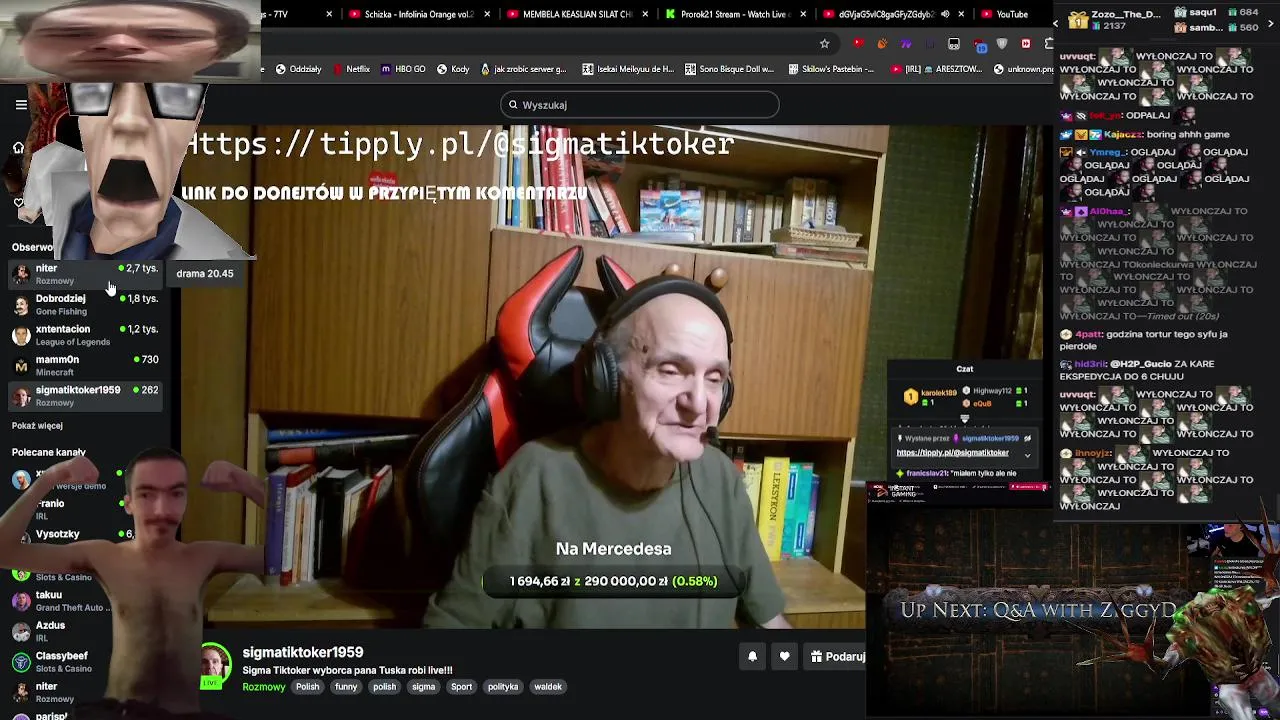Click sigmatiktoker1959 channel avatar below video
This screenshot has height=720, width=1280.
tap(214, 662)
